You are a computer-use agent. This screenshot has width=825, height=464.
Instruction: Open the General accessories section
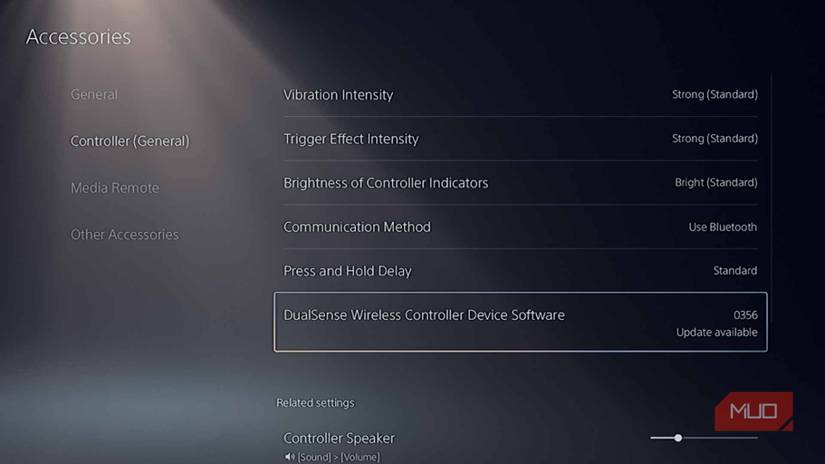click(x=94, y=95)
